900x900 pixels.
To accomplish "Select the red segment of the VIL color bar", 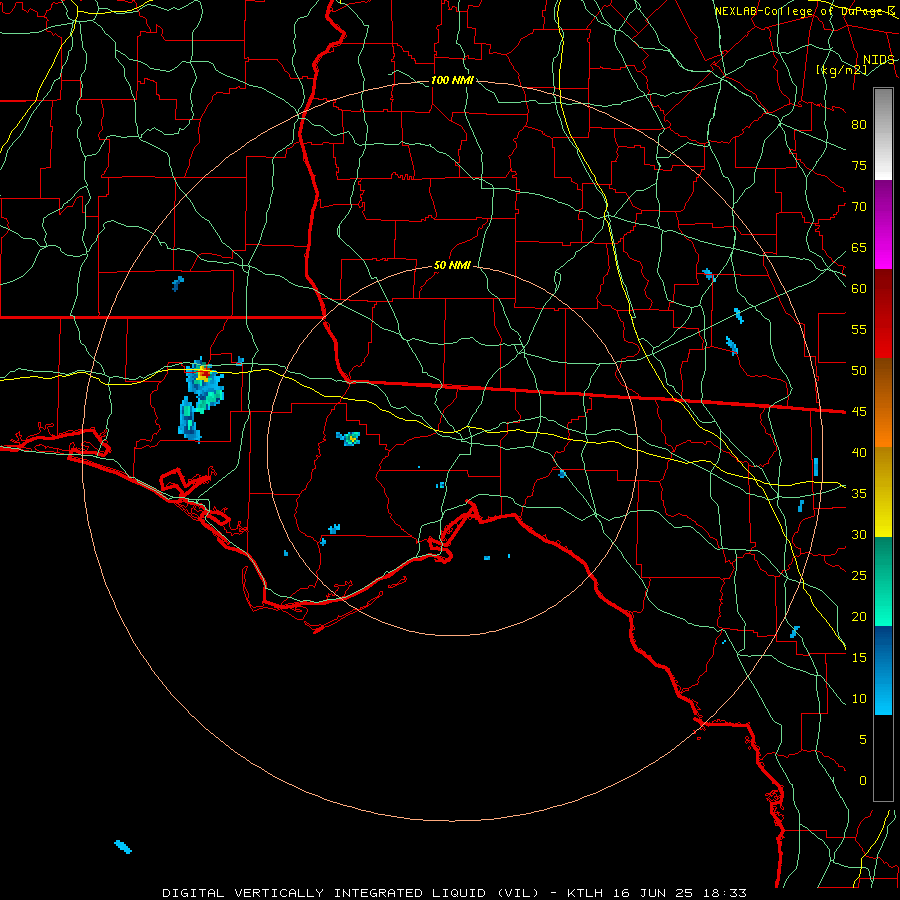I will tap(883, 313).
